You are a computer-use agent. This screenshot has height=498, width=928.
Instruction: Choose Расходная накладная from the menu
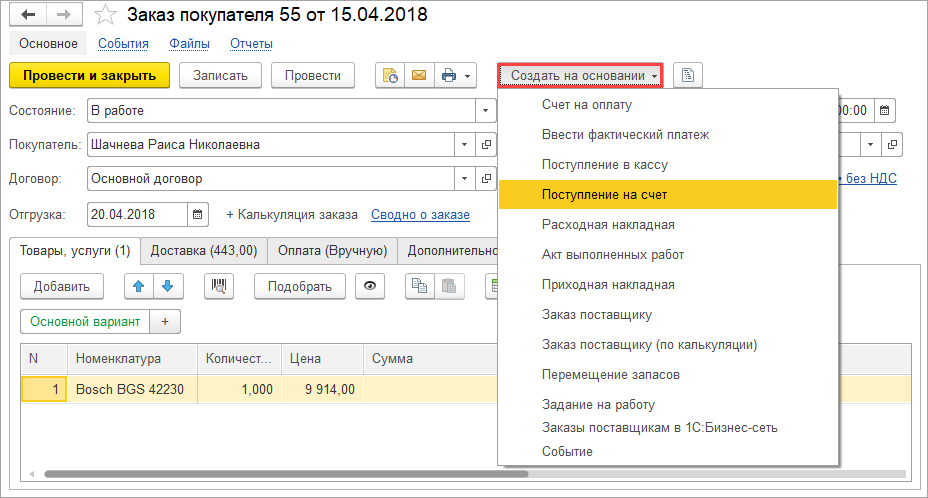click(x=607, y=225)
